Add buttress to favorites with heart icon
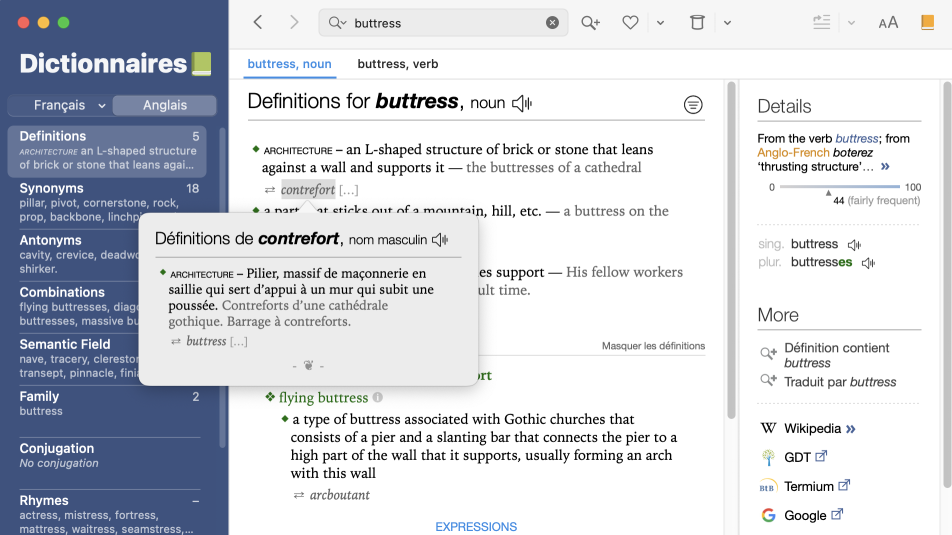952x535 pixels. tap(630, 23)
